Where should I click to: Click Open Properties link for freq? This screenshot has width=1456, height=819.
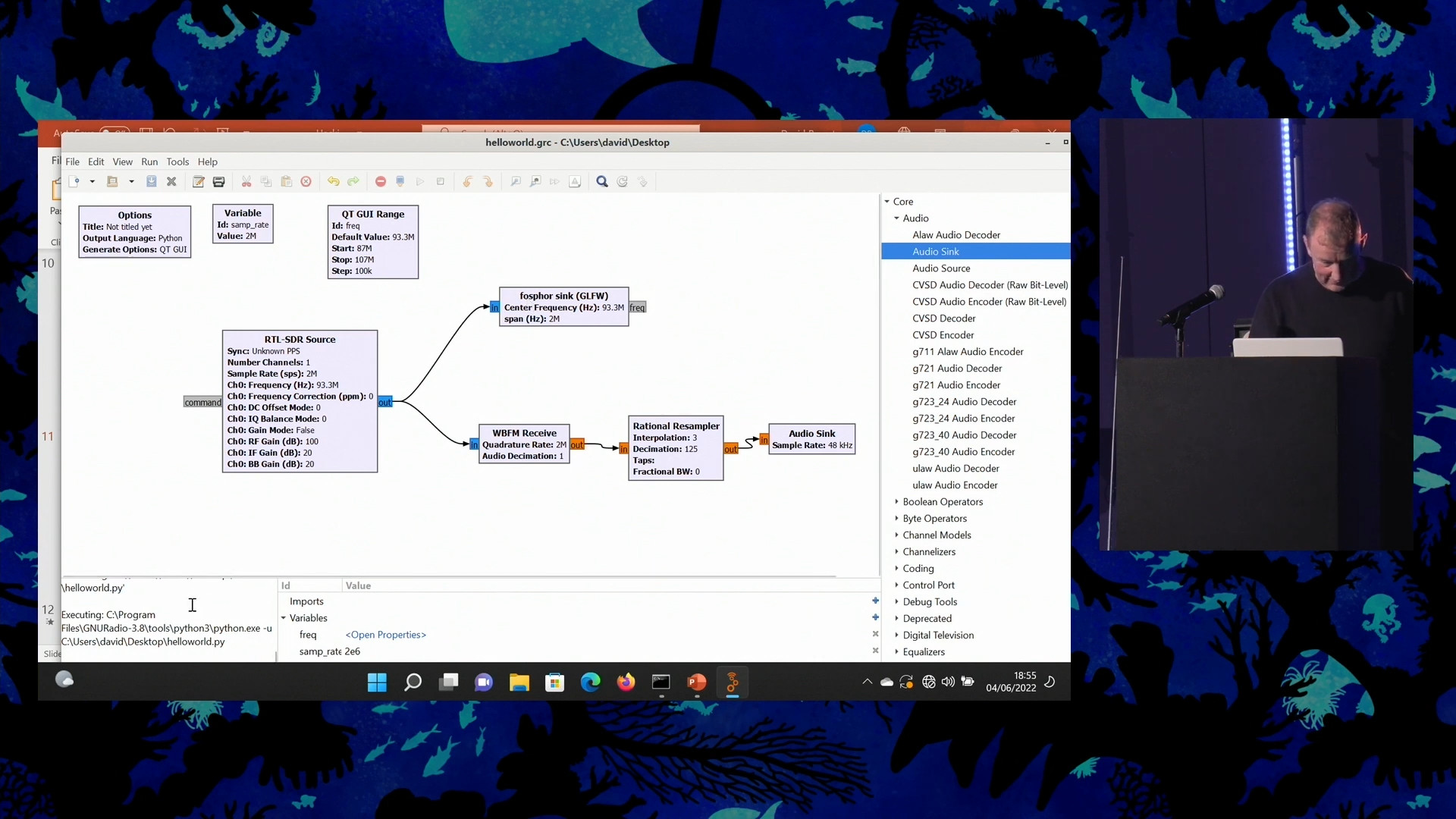click(386, 635)
